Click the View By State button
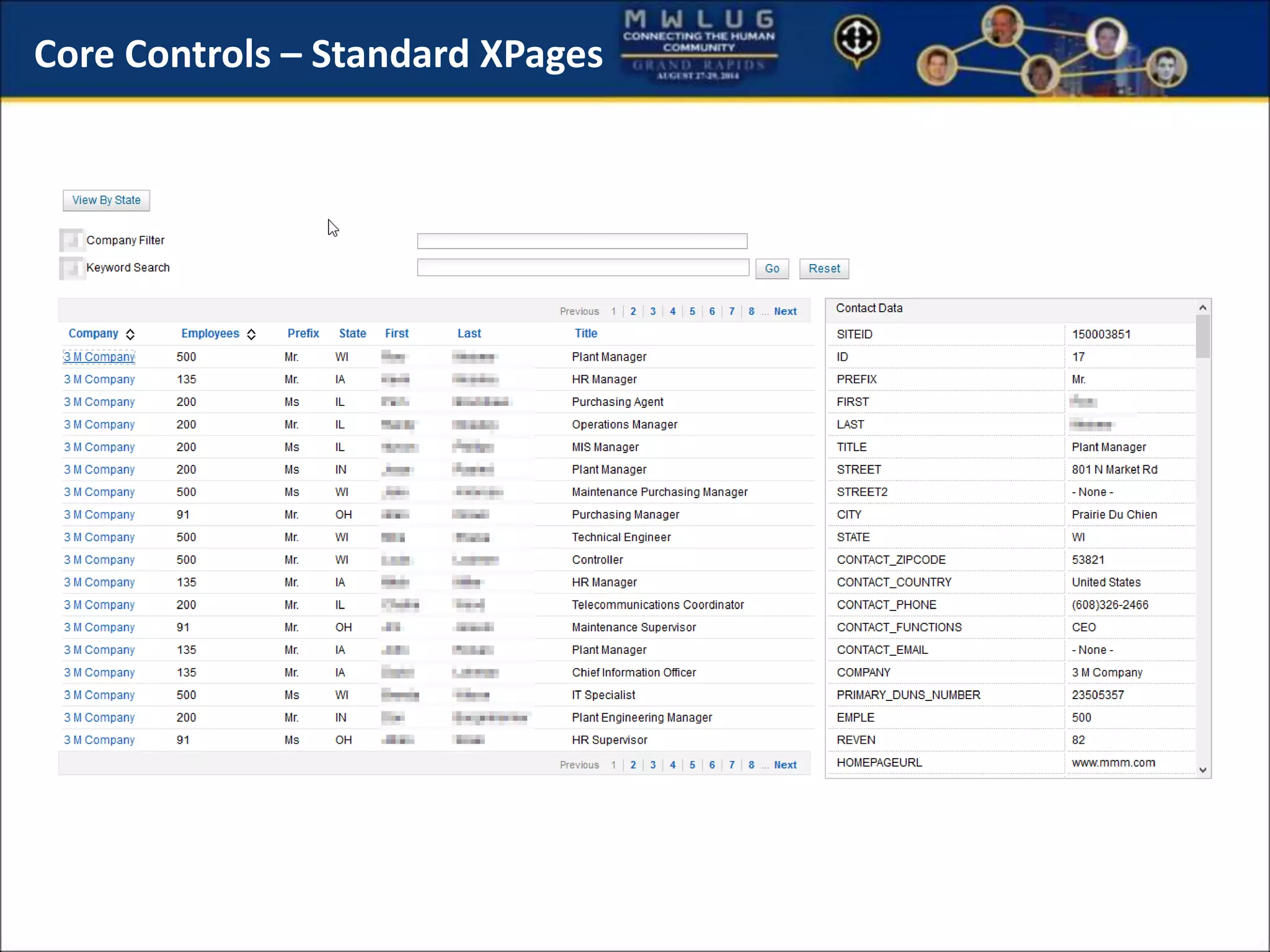 (x=106, y=200)
